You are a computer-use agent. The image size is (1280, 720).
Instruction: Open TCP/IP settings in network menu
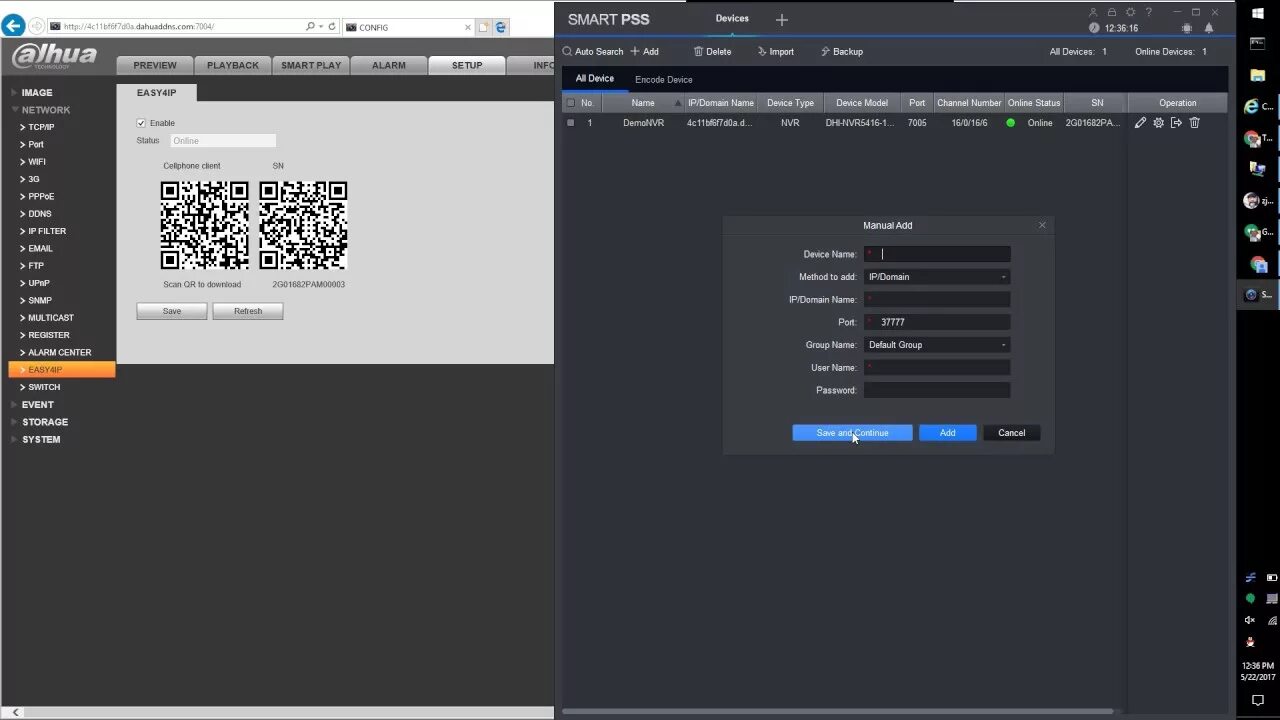point(41,127)
